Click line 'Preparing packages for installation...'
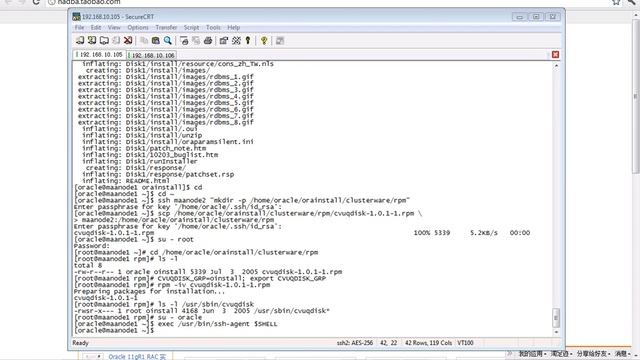640x360 pixels. click(150, 291)
